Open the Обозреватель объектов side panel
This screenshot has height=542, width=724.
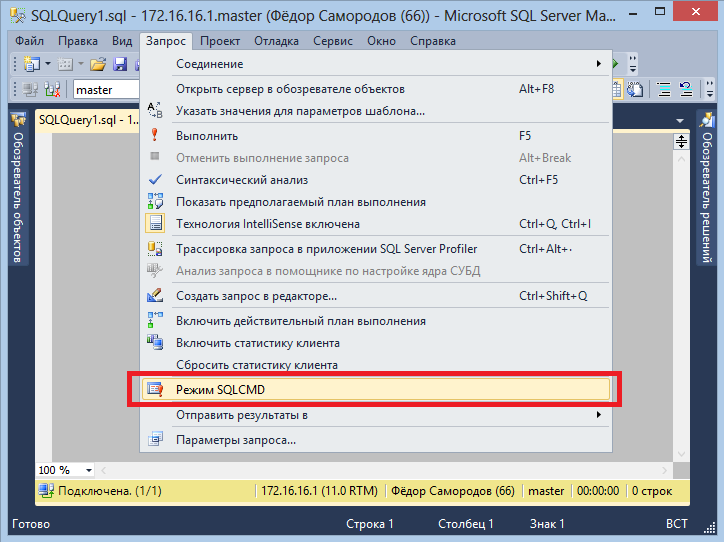coord(18,187)
